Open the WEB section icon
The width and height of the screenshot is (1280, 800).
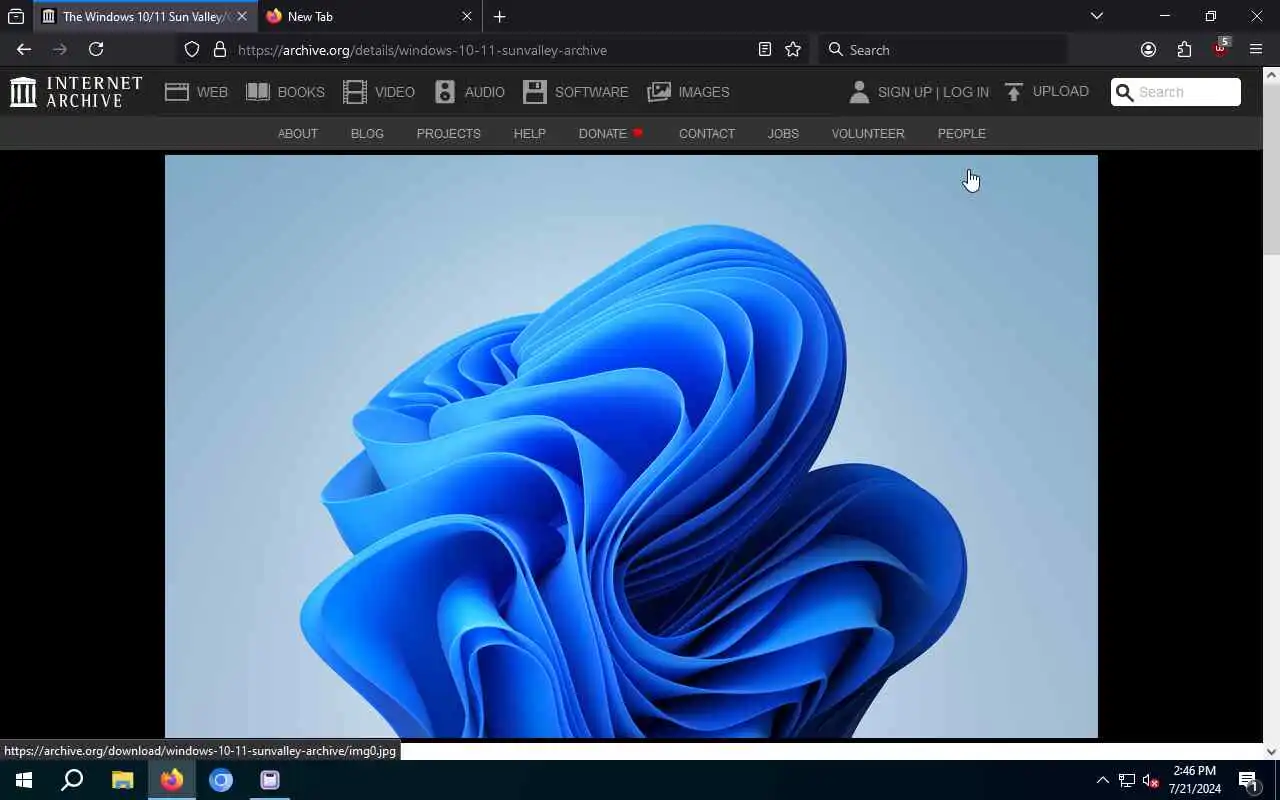pyautogui.click(x=177, y=92)
